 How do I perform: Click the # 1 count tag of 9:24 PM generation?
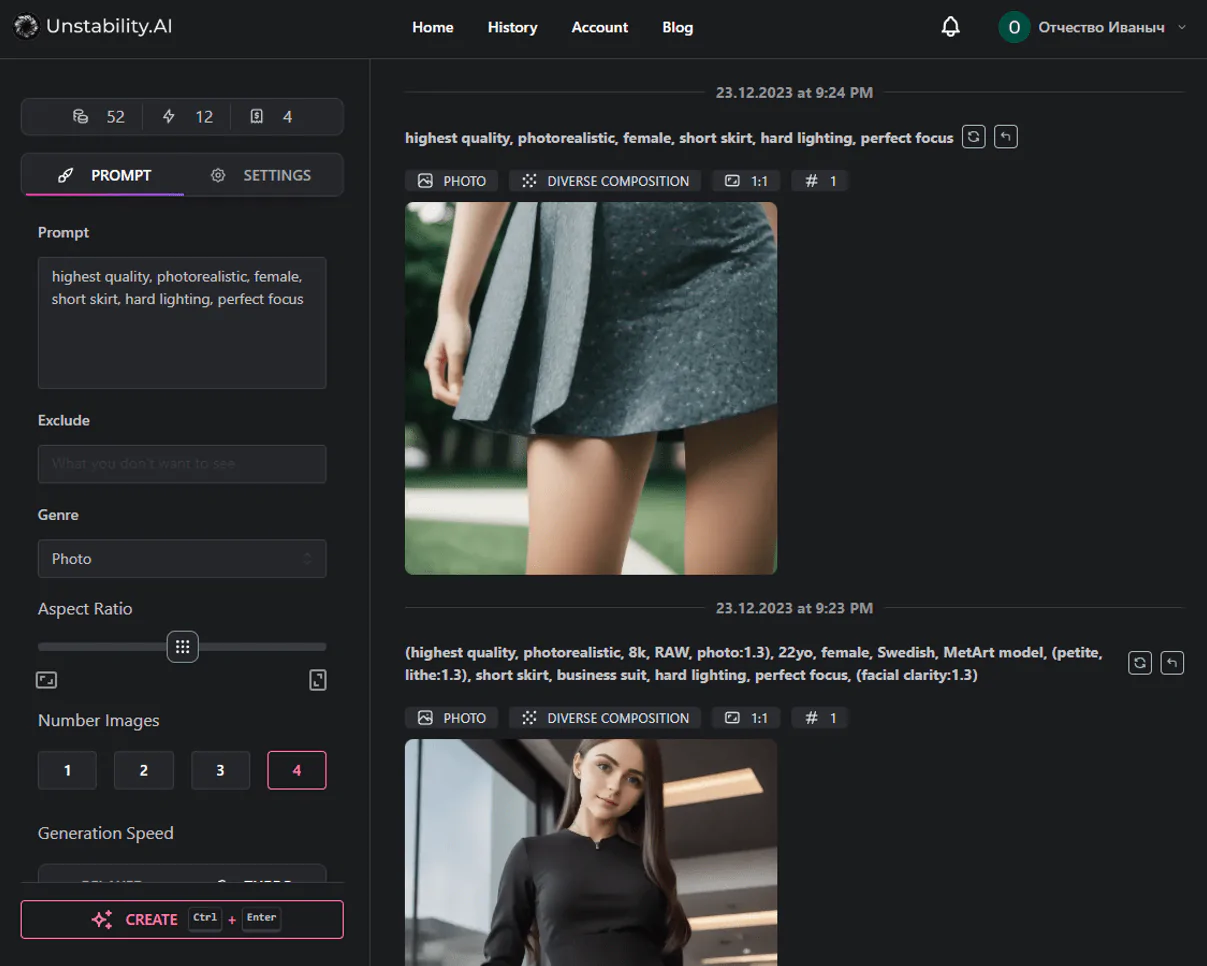[820, 181]
